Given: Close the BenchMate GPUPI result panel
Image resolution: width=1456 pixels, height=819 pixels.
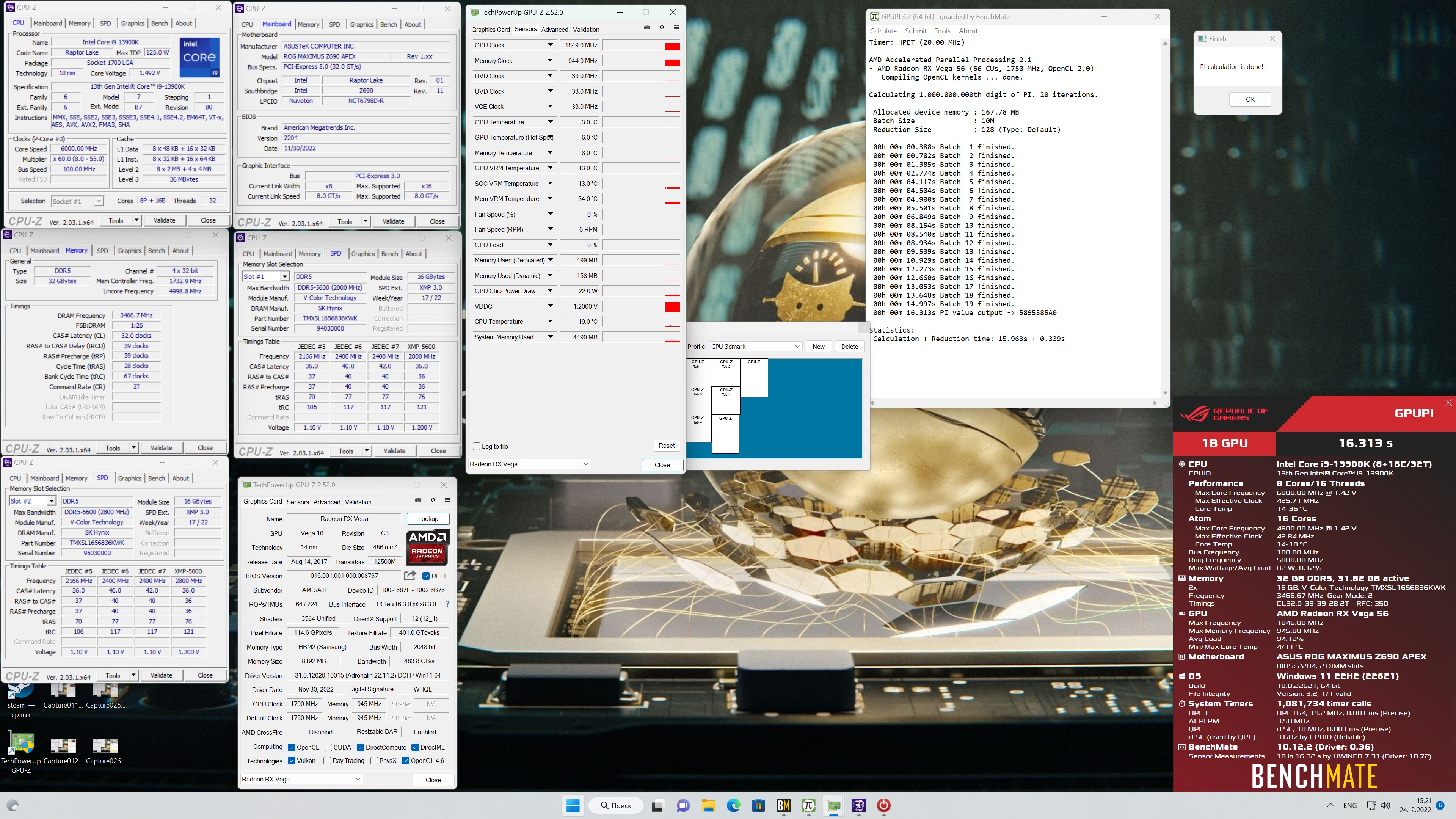Looking at the screenshot, I should [1448, 402].
